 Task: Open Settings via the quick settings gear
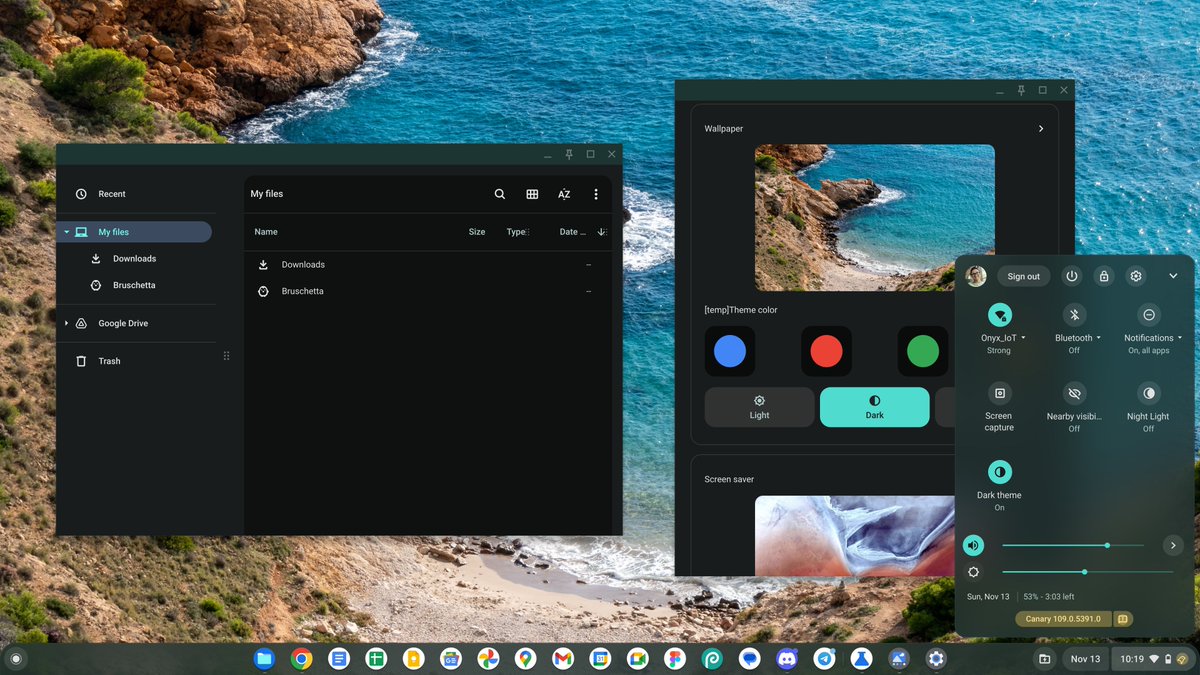pyautogui.click(x=1135, y=276)
